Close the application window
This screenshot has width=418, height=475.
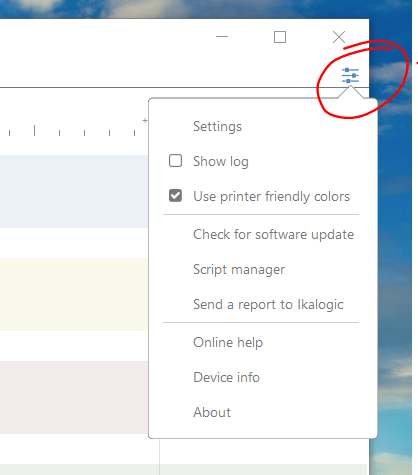[x=339, y=37]
